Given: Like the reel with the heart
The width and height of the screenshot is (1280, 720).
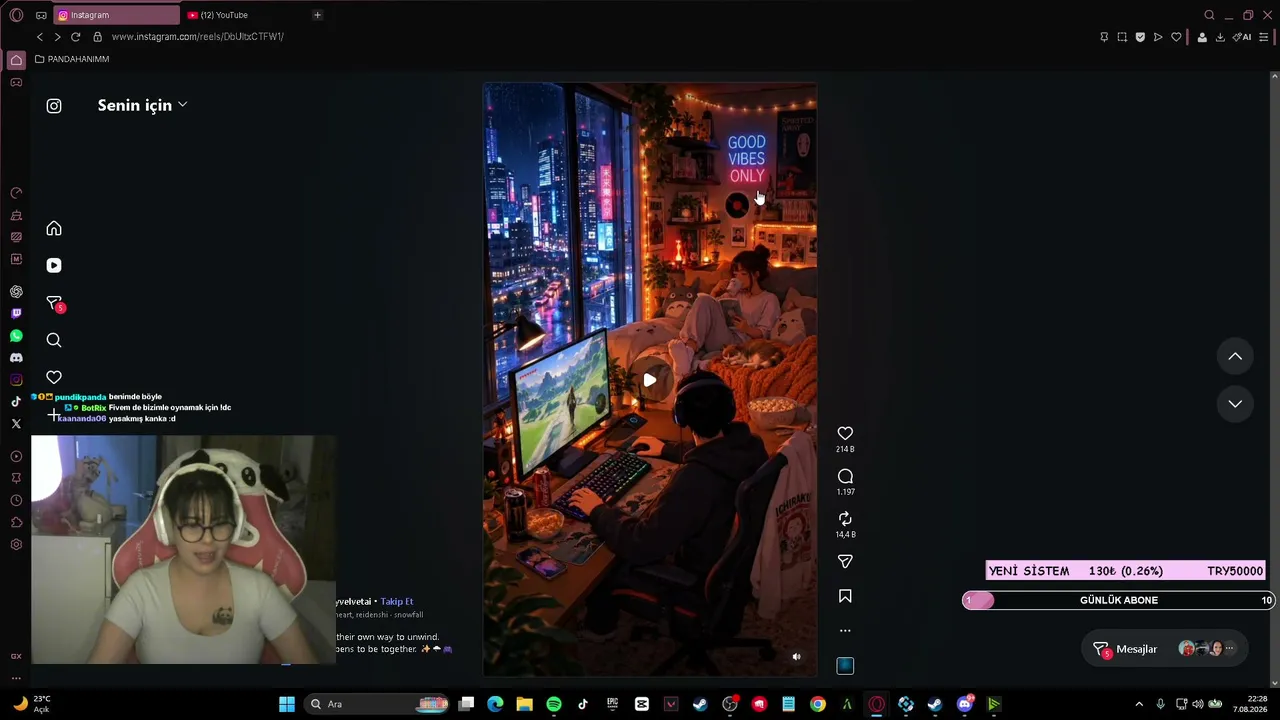Looking at the screenshot, I should tap(845, 433).
